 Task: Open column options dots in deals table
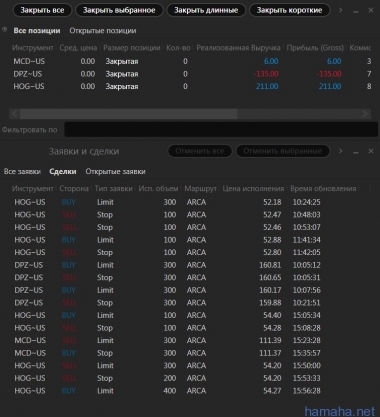tap(370, 188)
